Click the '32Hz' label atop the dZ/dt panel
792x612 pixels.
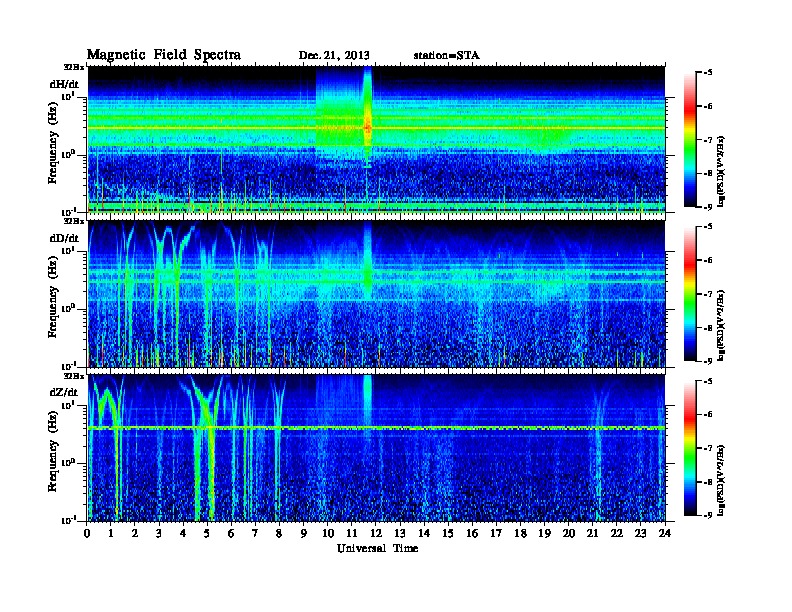pos(74,376)
